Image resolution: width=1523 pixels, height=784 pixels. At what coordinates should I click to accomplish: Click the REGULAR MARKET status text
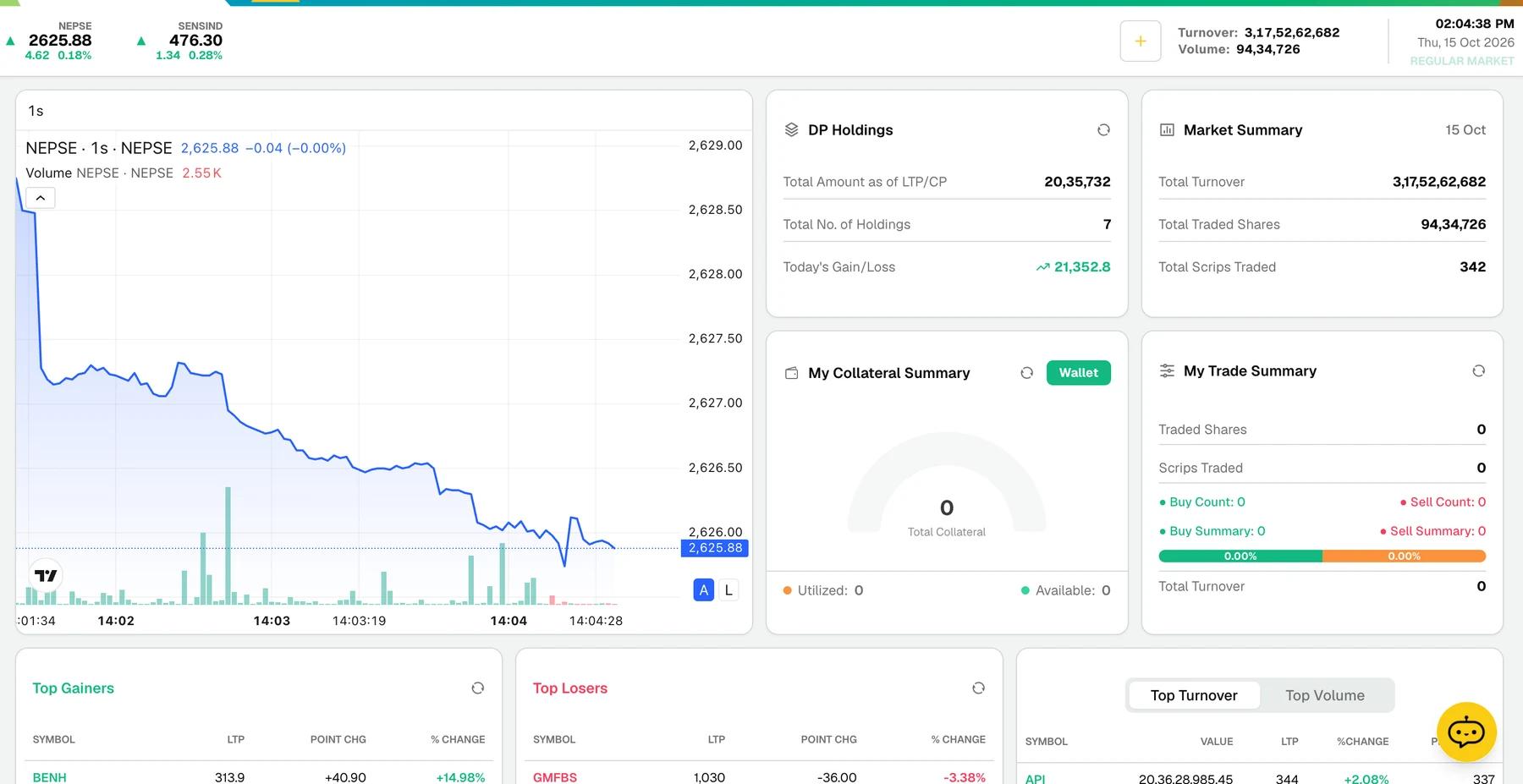coord(1462,61)
